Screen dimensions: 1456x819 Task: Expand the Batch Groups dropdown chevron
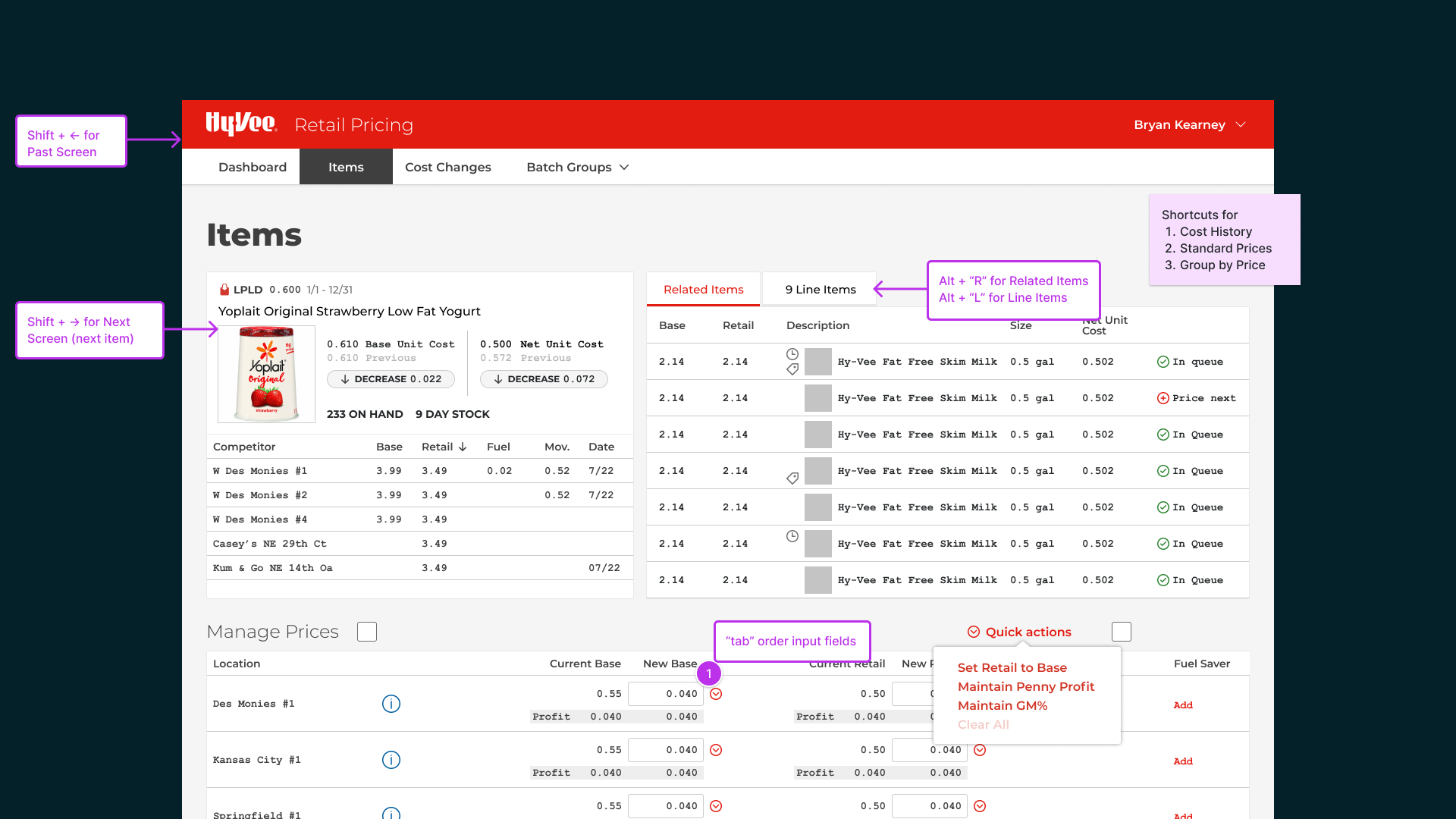pos(624,168)
